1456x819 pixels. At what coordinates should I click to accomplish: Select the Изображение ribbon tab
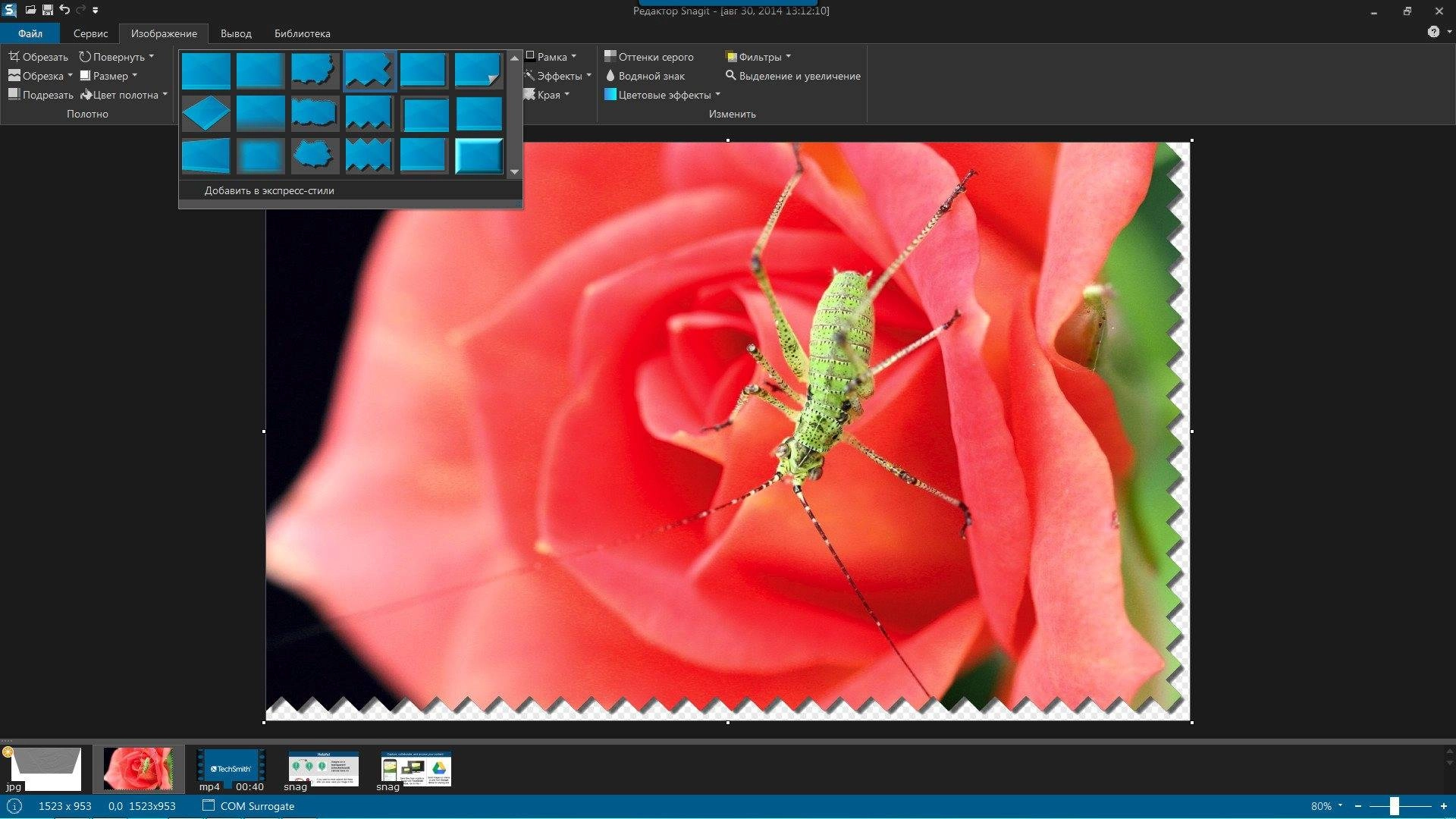click(x=164, y=33)
